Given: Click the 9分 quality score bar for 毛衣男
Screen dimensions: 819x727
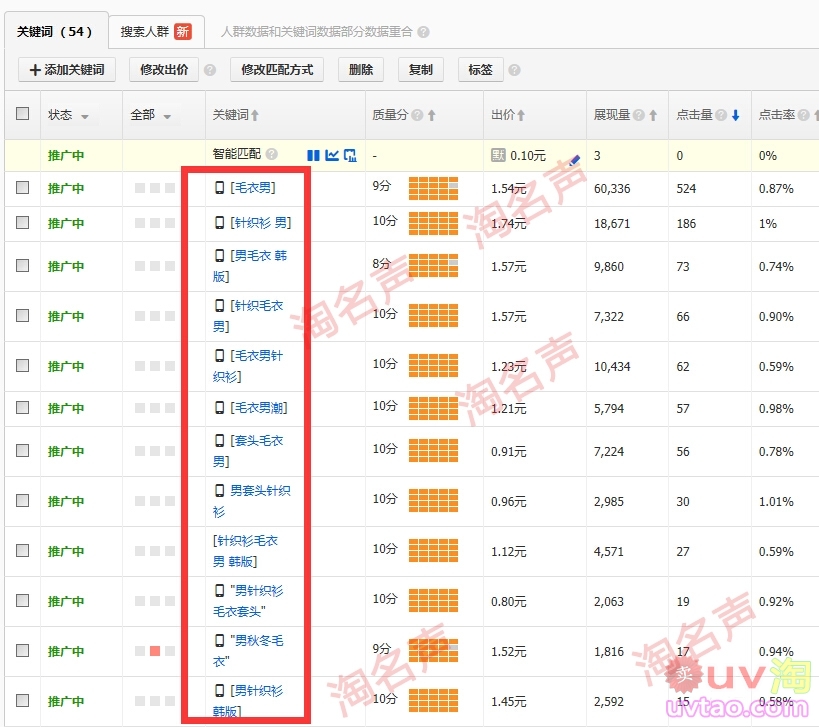Looking at the screenshot, I should click(433, 188).
